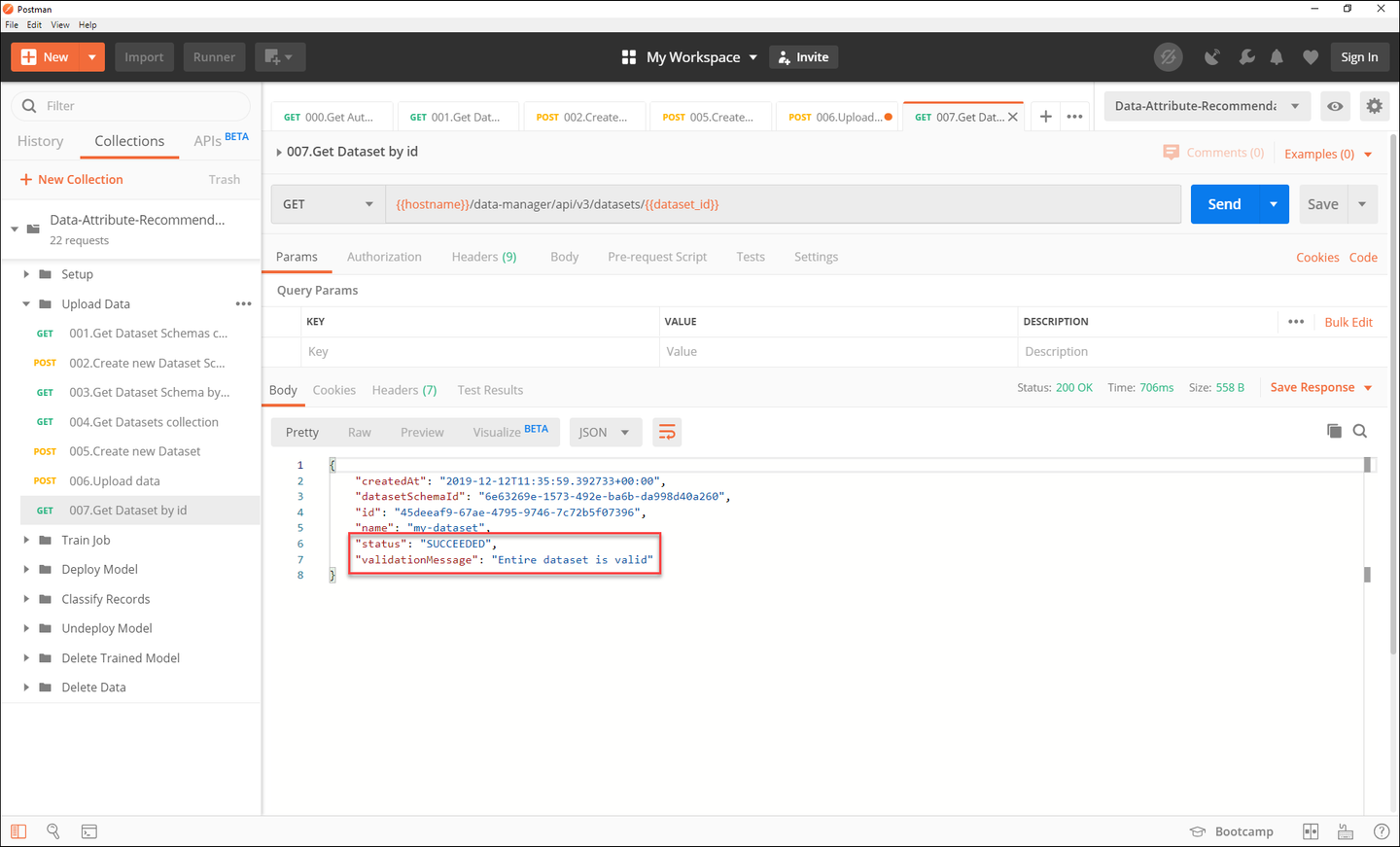Click the Send button
Image resolution: width=1400 pixels, height=847 pixels.
(1224, 204)
